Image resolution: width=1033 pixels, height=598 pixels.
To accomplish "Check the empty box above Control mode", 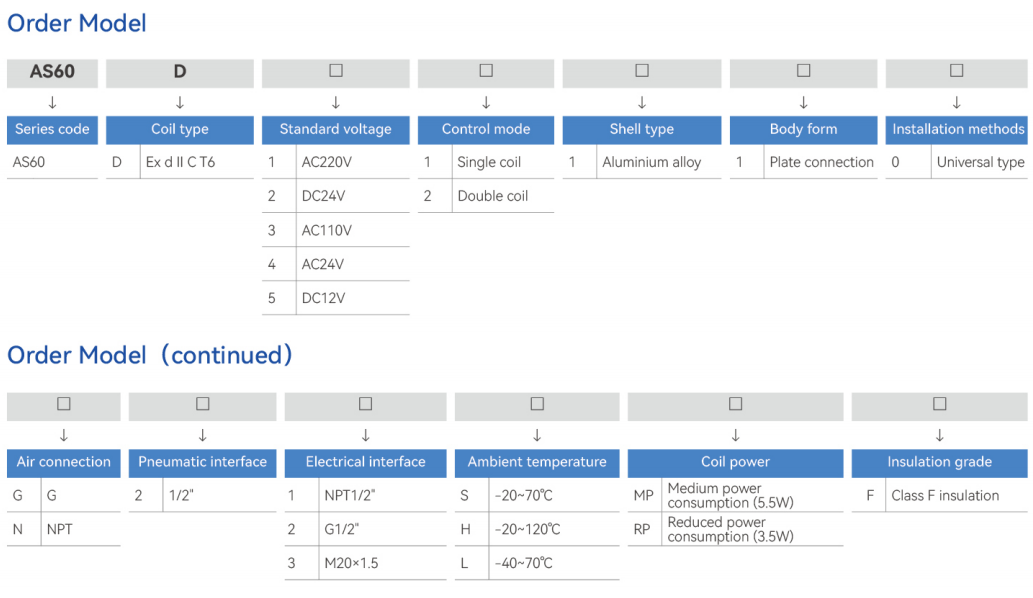I will point(486,70).
